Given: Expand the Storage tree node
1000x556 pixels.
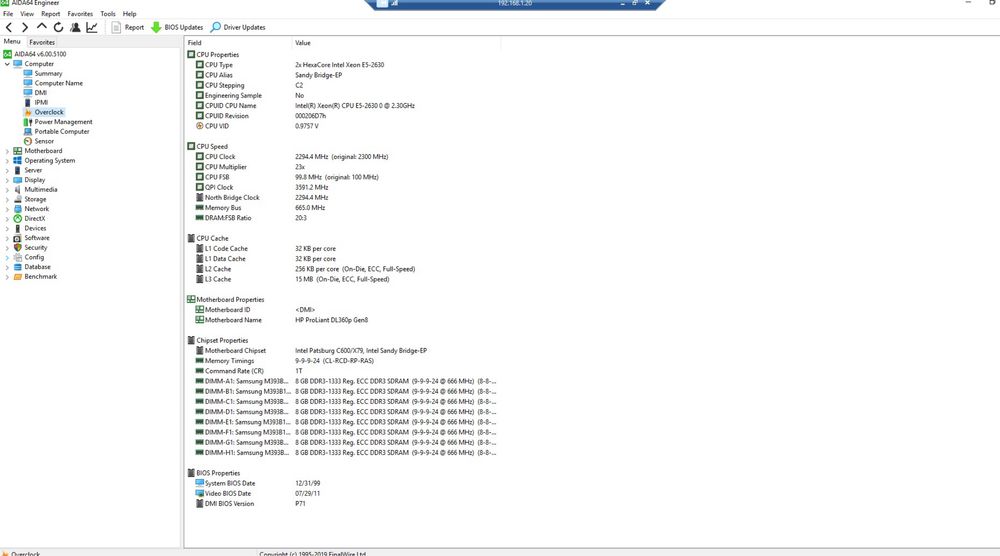Looking at the screenshot, I should pyautogui.click(x=7, y=200).
